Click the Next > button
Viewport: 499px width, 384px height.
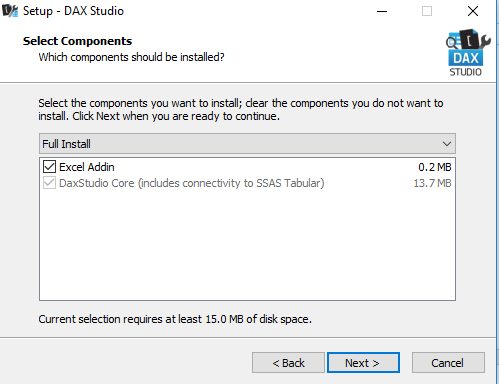[363, 363]
